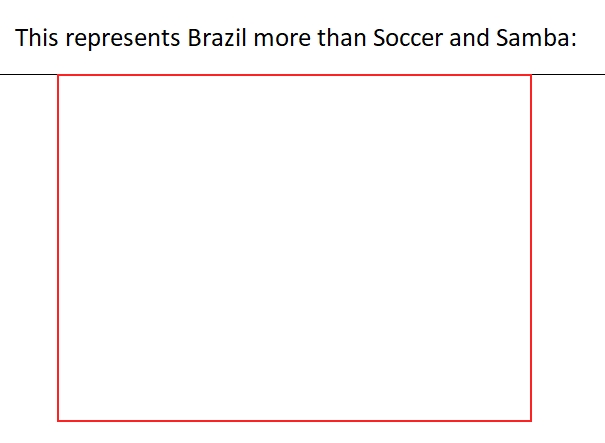Click the colon ending the heading text
The image size is (605, 443).
point(574,40)
